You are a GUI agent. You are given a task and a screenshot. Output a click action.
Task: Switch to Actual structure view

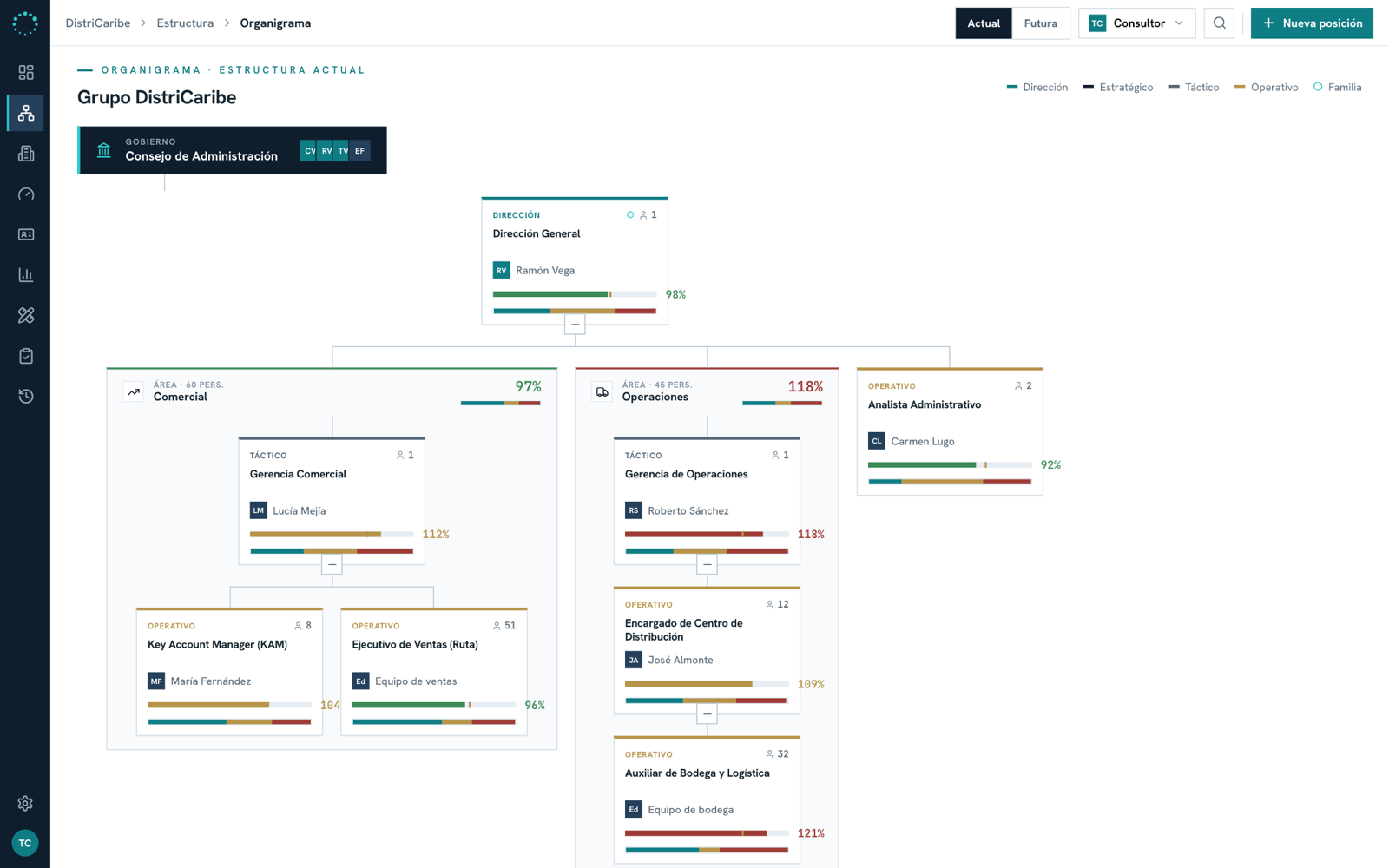coord(984,23)
